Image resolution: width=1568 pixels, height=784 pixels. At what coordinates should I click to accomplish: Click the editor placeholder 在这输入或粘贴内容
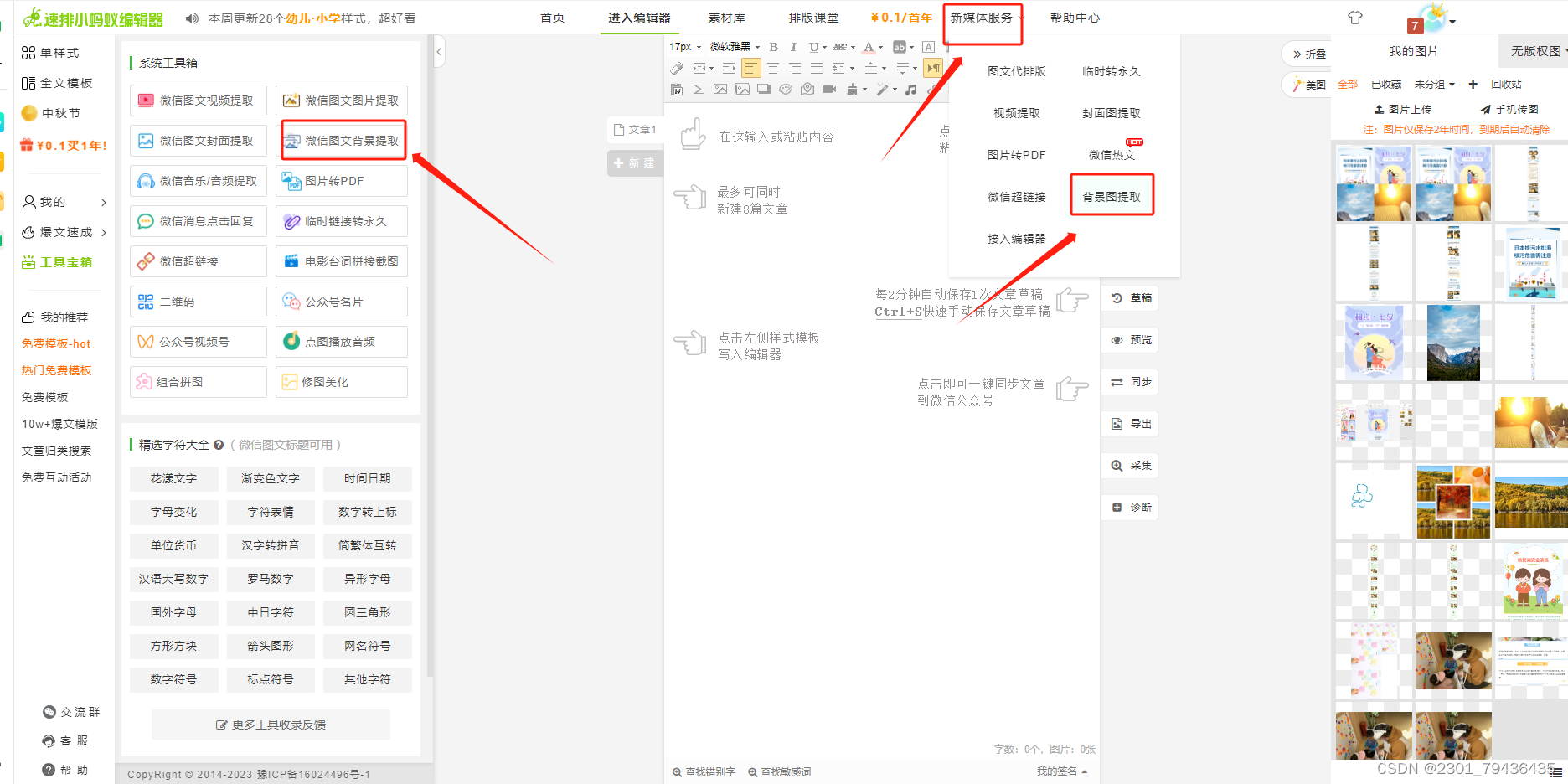click(776, 137)
